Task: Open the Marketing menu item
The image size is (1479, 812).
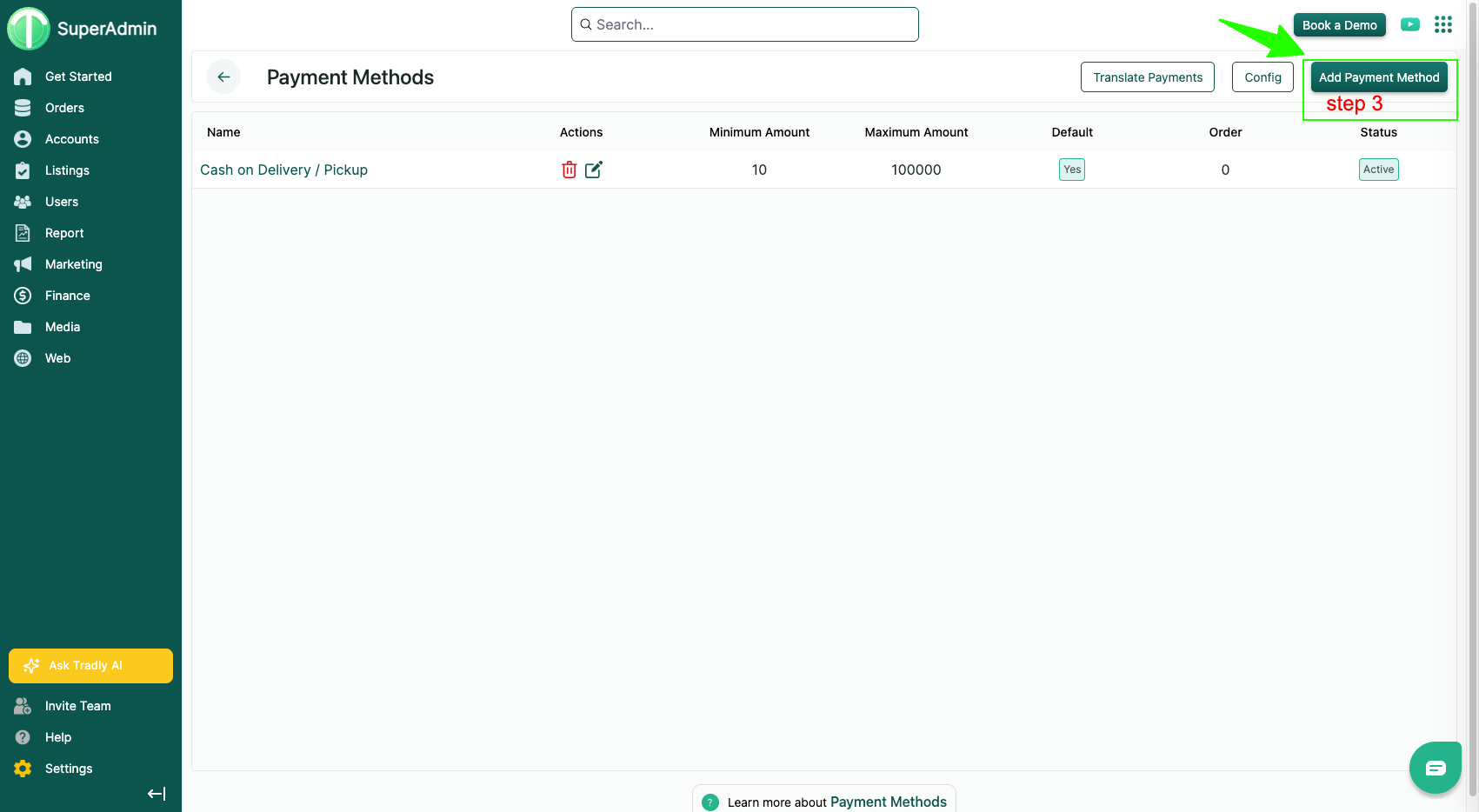Action: pyautogui.click(x=73, y=264)
